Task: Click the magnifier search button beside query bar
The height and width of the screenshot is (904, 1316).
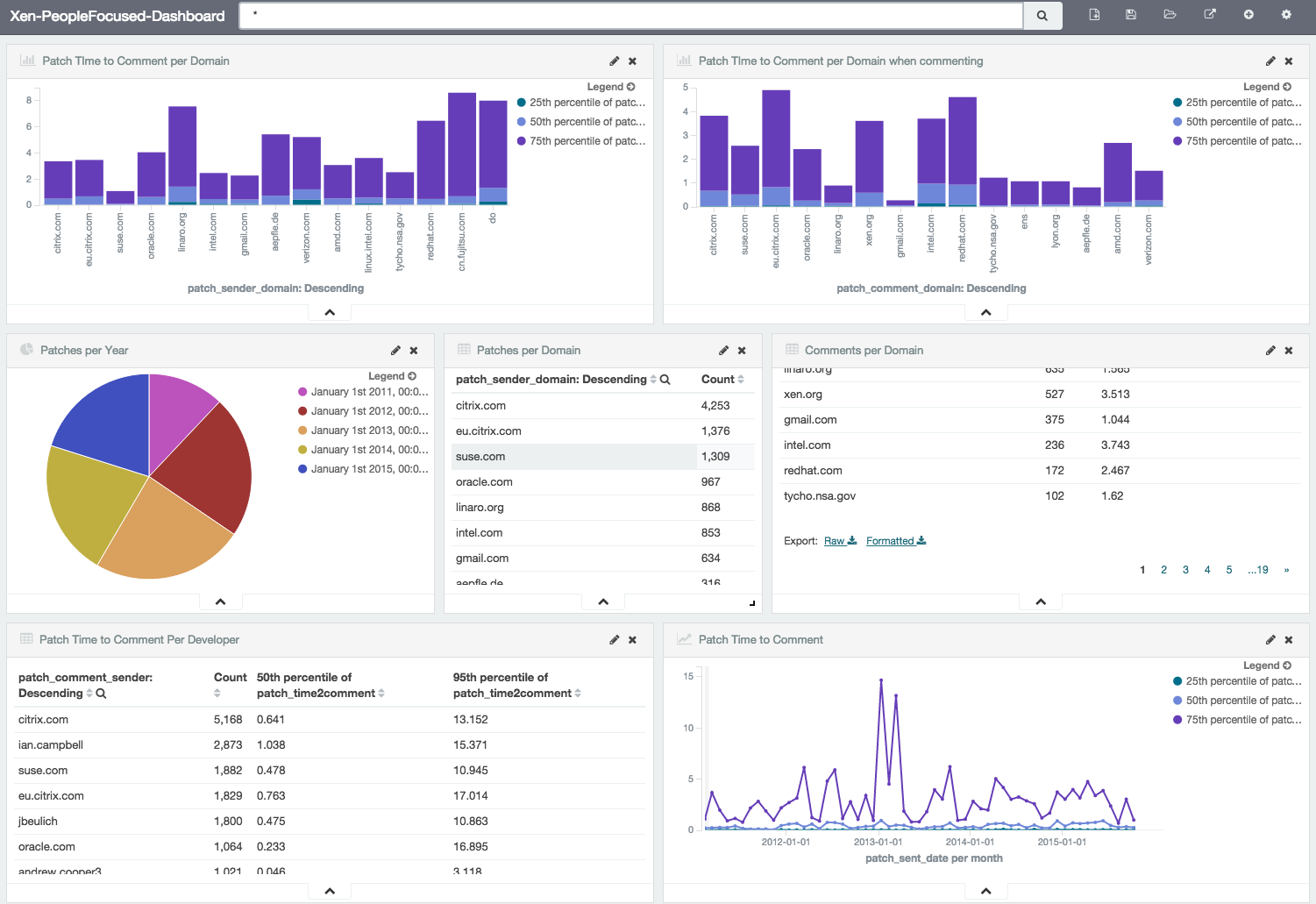Action: pyautogui.click(x=1042, y=16)
